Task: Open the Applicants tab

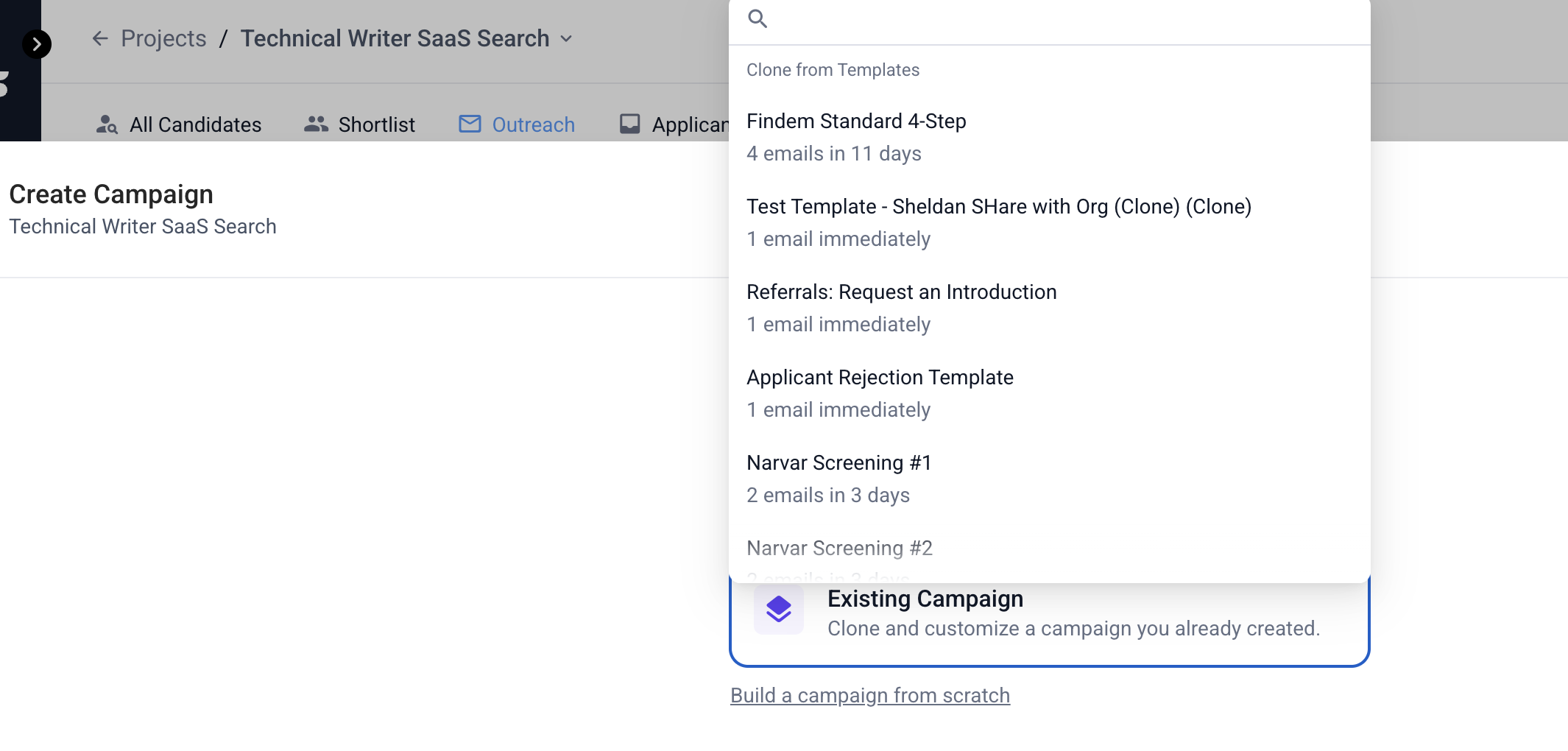Action: pos(674,124)
